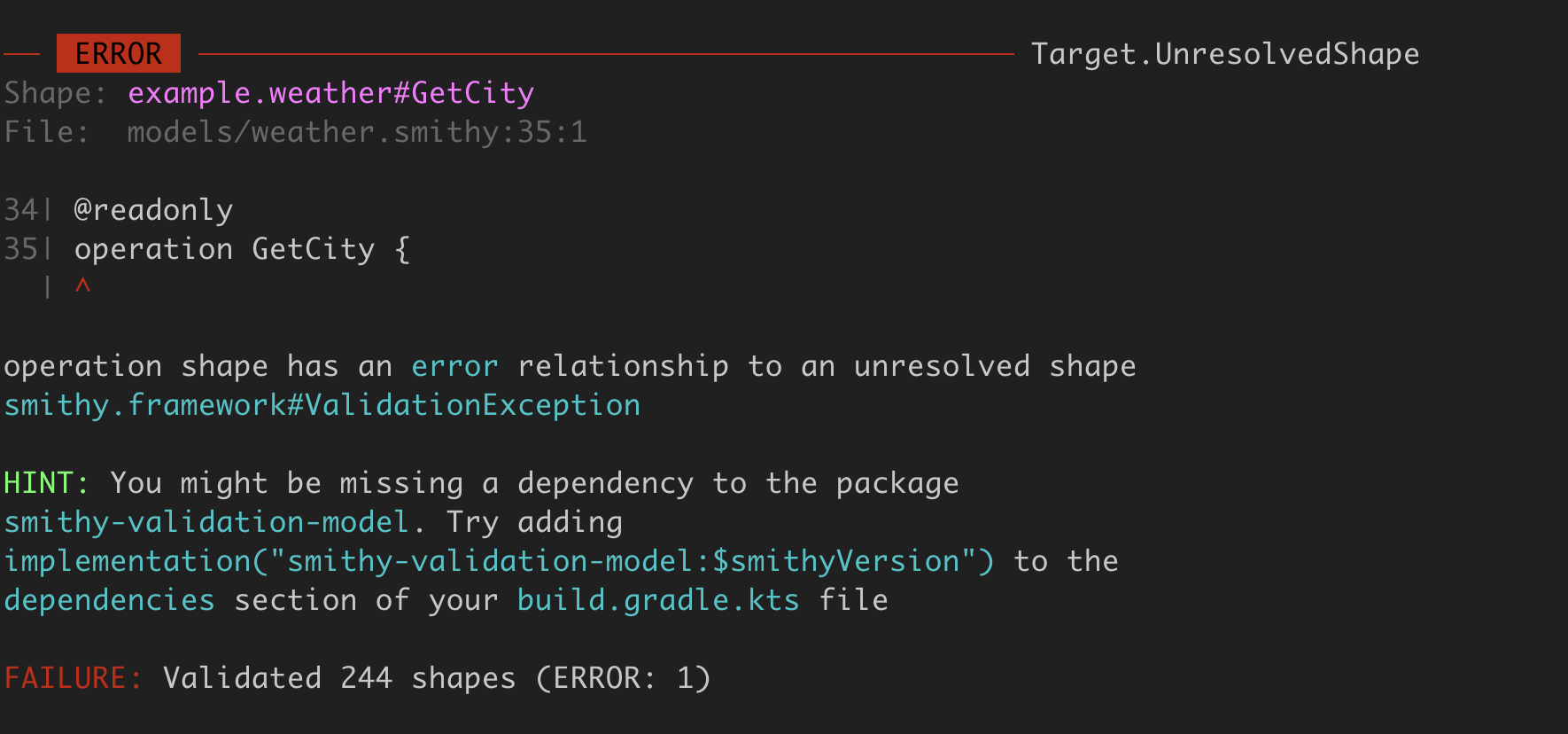This screenshot has height=734, width=1568.
Task: Click the red caret error marker
Action: coord(83,286)
